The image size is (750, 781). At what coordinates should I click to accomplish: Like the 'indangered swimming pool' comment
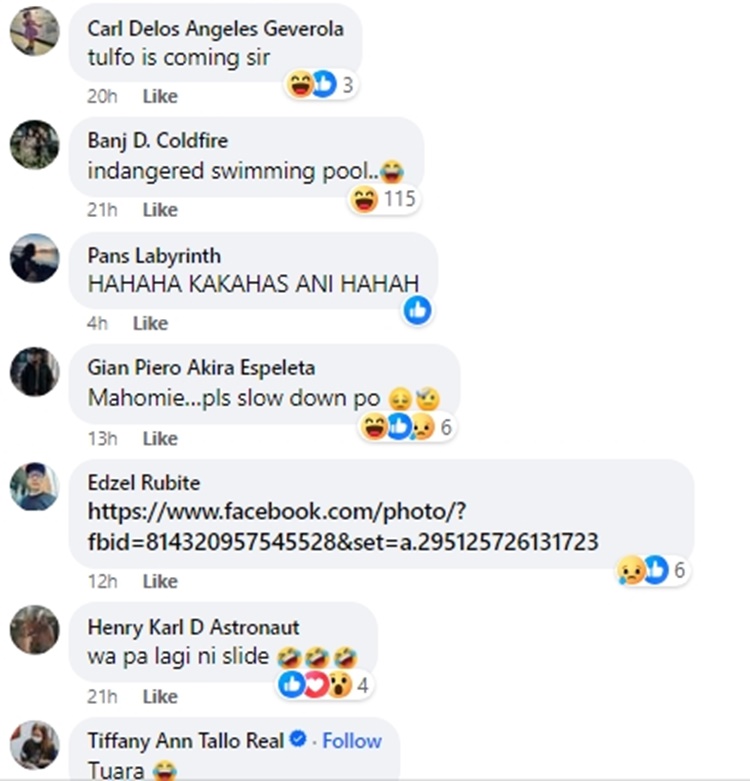pyautogui.click(x=160, y=210)
